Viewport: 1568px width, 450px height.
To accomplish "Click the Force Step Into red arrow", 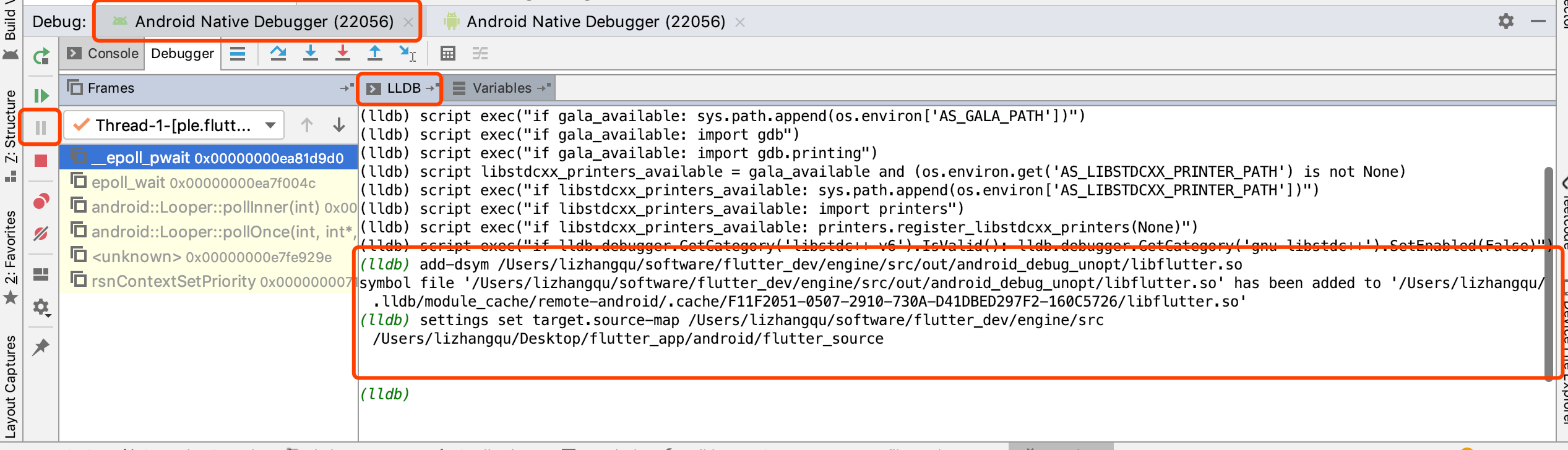I will click(343, 54).
